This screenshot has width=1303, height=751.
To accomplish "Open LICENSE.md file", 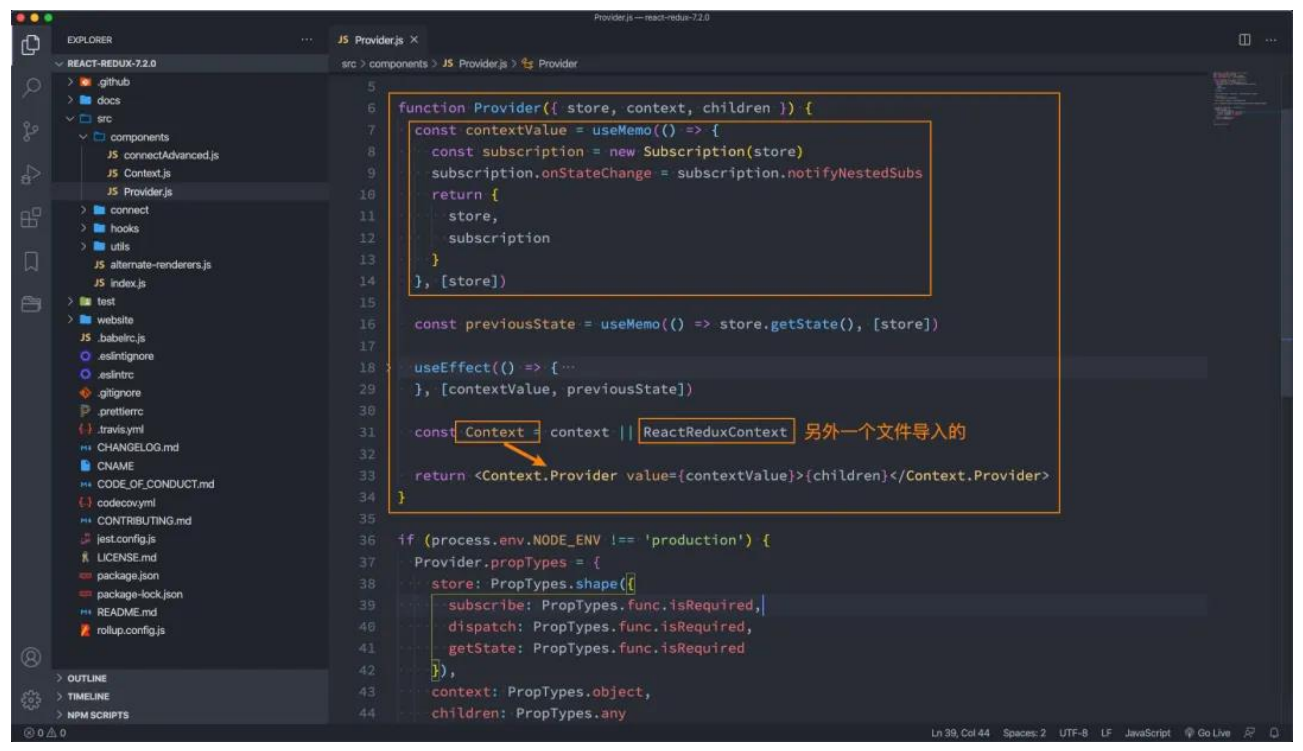I will pyautogui.click(x=192, y=557).
